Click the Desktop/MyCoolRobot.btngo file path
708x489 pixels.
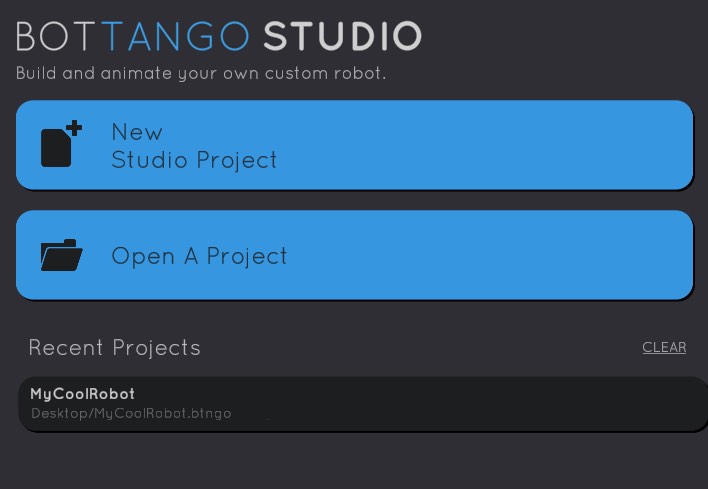click(131, 413)
